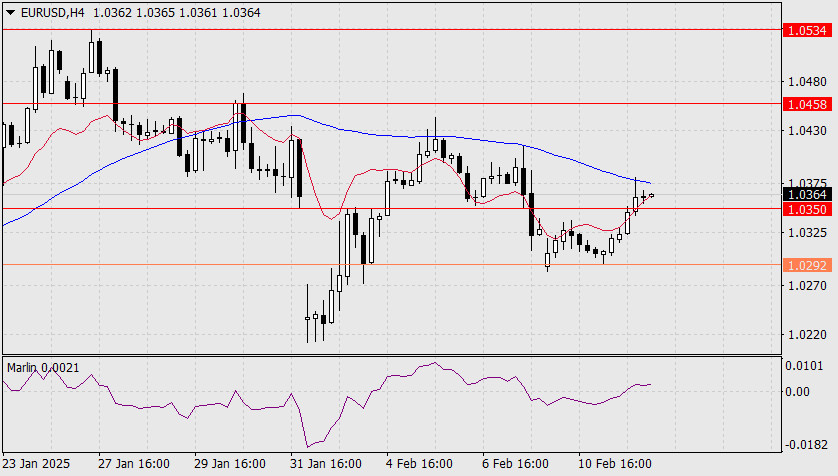Select the EURUSD,H4 chart title text
838x476 pixels.
52,12
